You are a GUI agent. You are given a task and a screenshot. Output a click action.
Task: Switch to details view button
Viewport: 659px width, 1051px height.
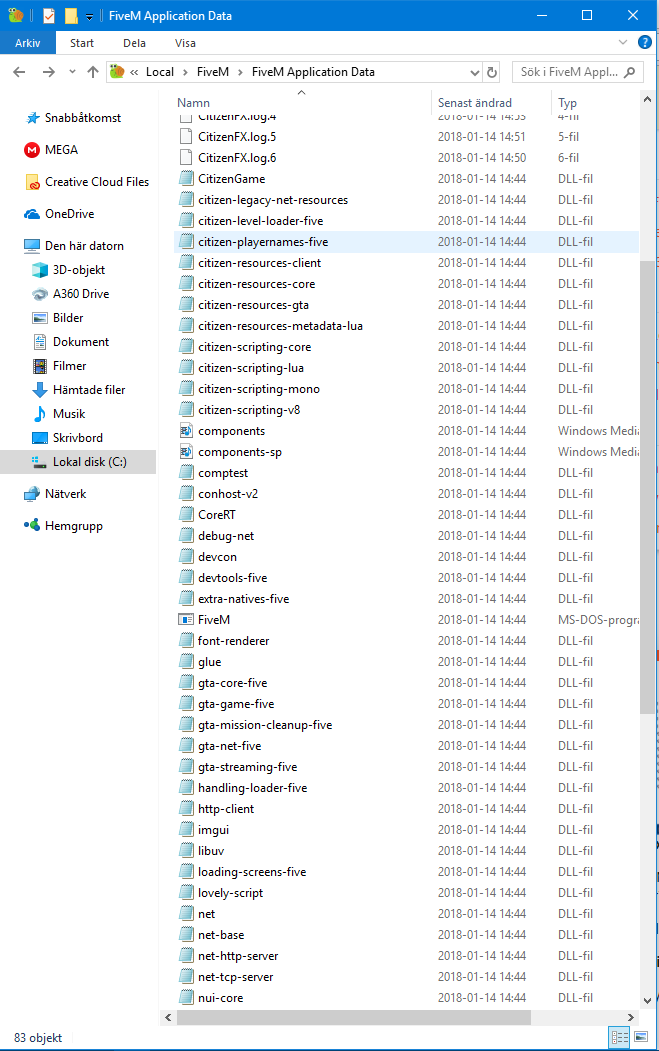[619, 1038]
